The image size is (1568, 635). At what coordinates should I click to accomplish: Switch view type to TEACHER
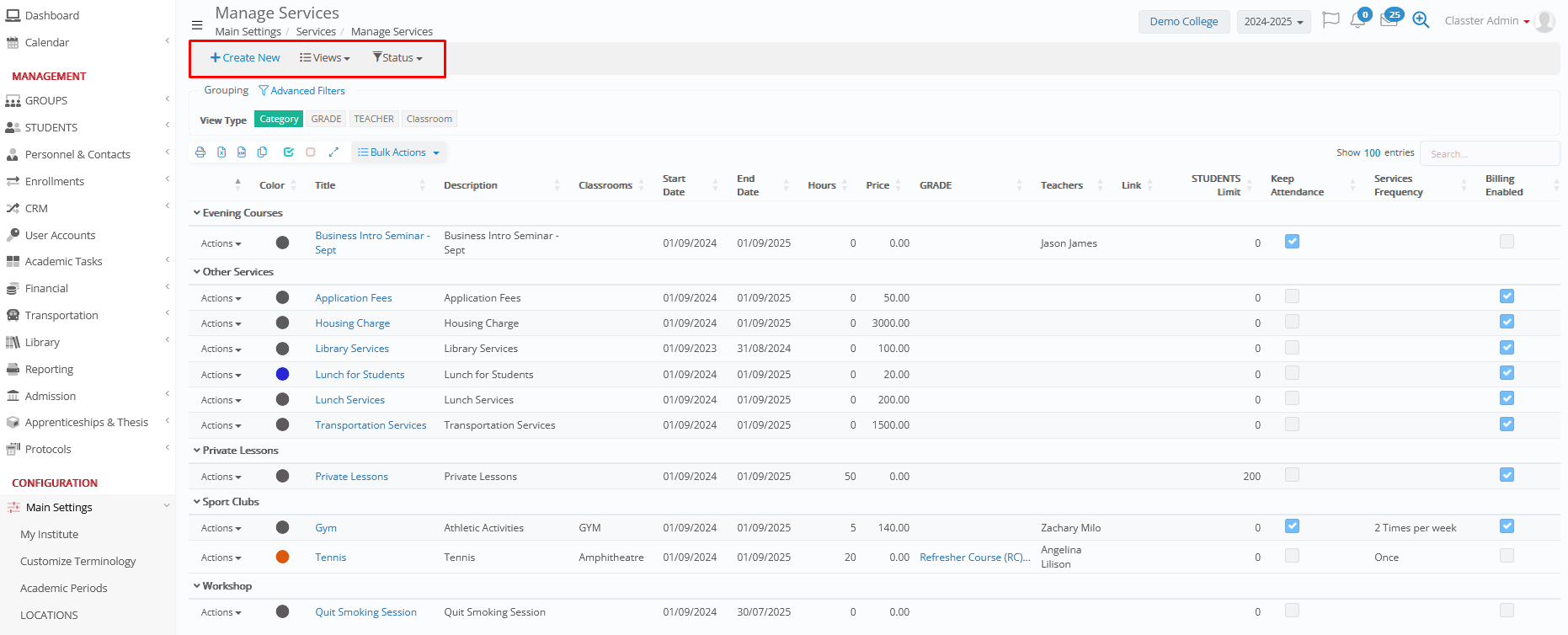pyautogui.click(x=374, y=119)
